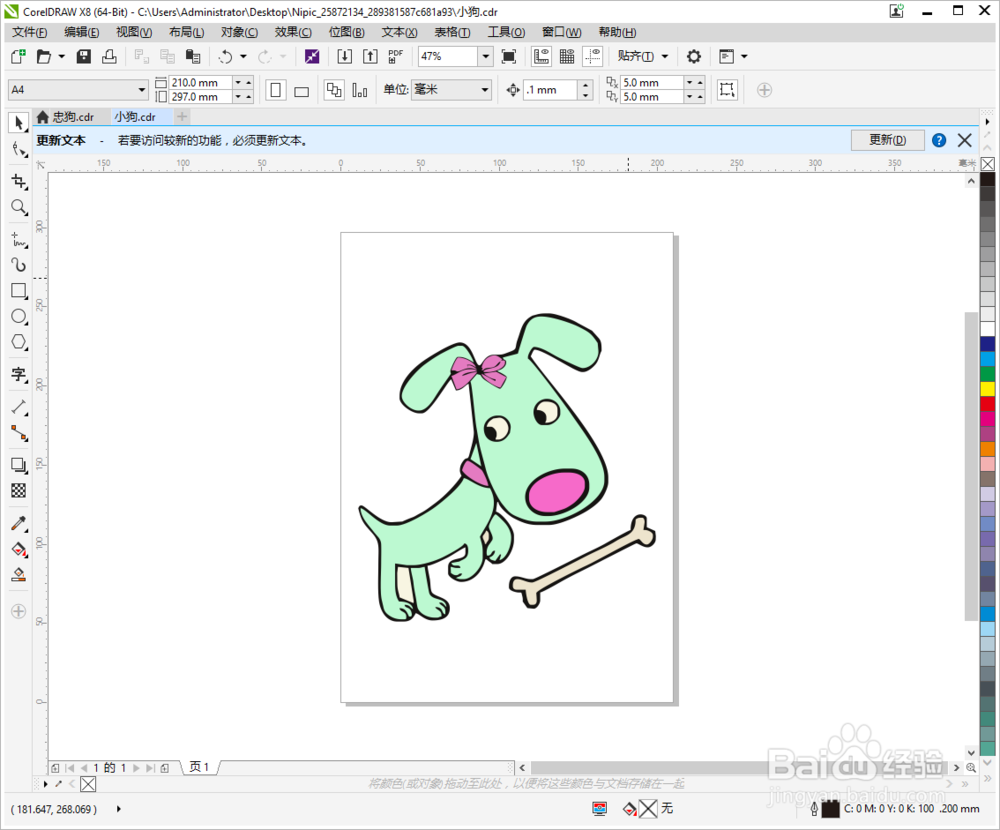Open the 47% zoom level dropdown
Viewport: 1000px width, 830px height.
click(485, 57)
